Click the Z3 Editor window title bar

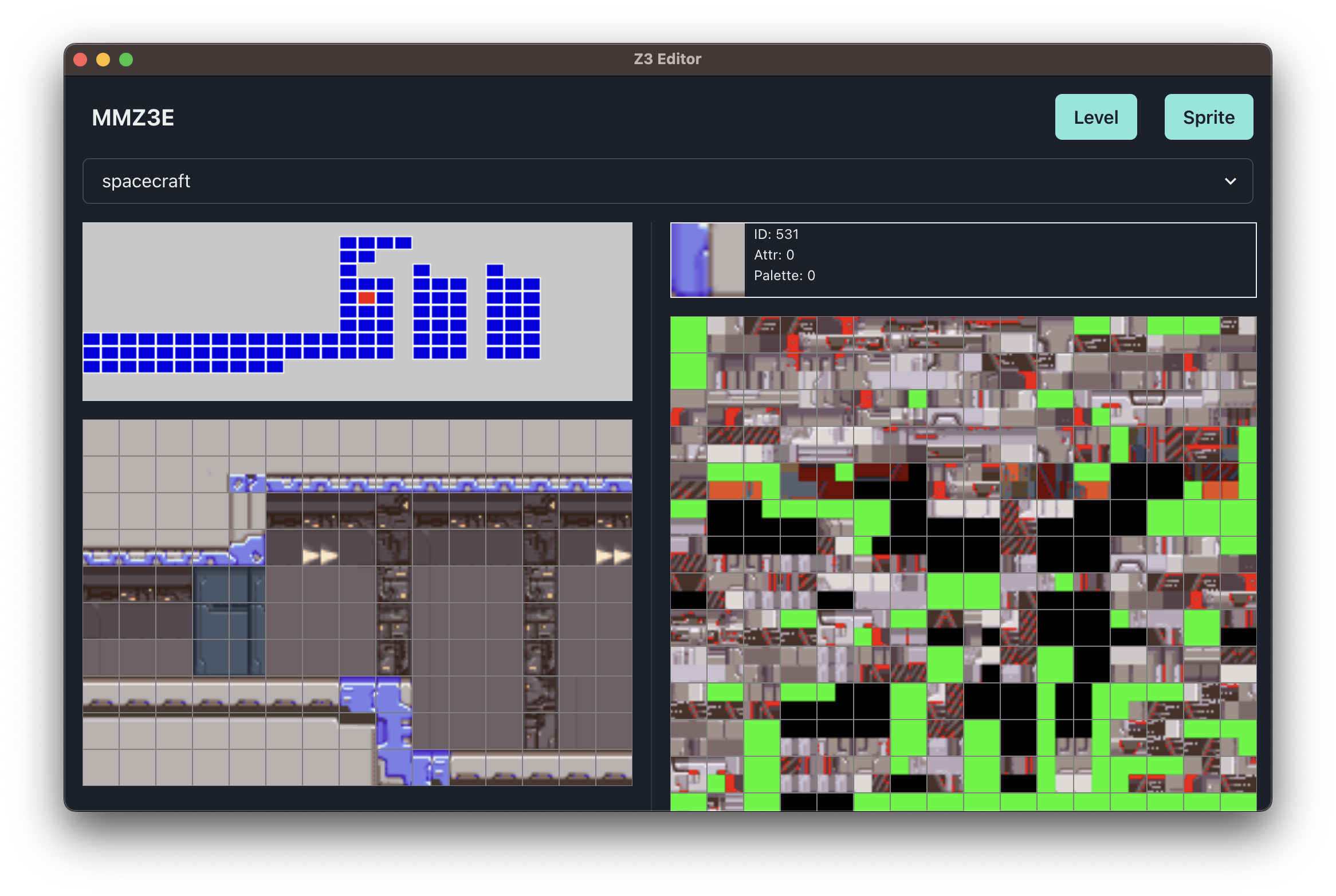(x=667, y=59)
